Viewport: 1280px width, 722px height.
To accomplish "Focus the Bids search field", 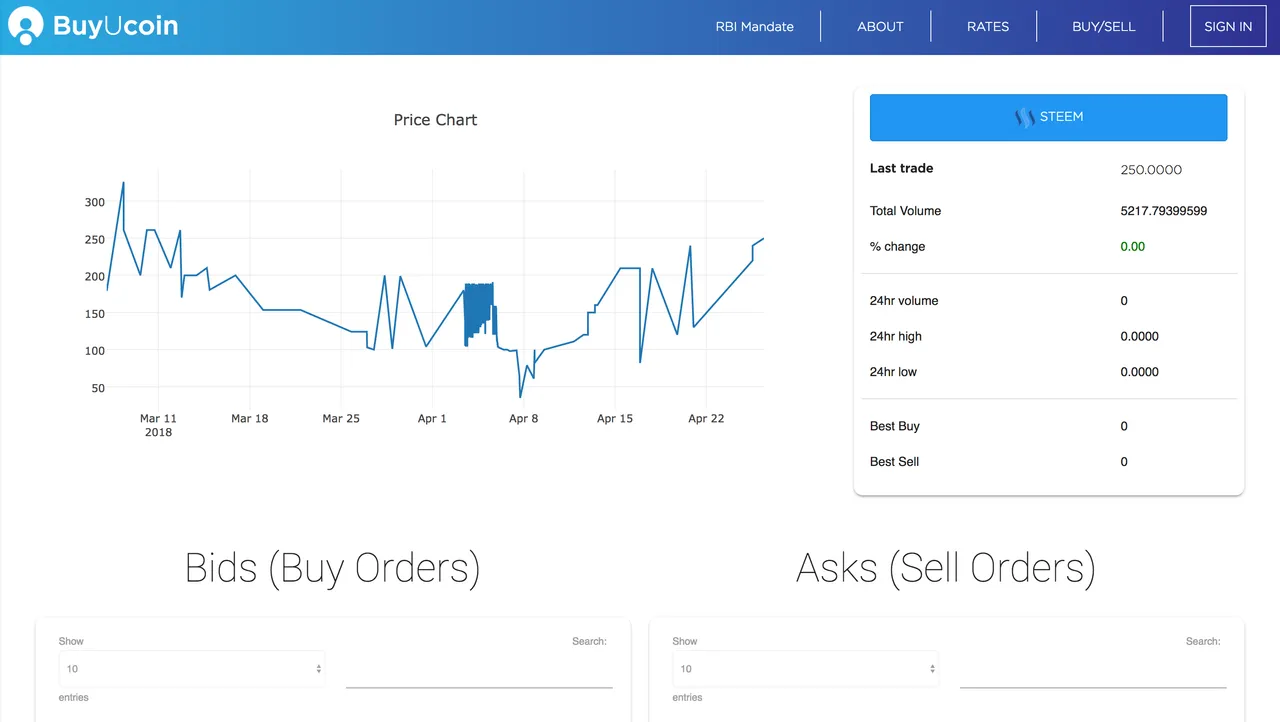I will coord(479,670).
